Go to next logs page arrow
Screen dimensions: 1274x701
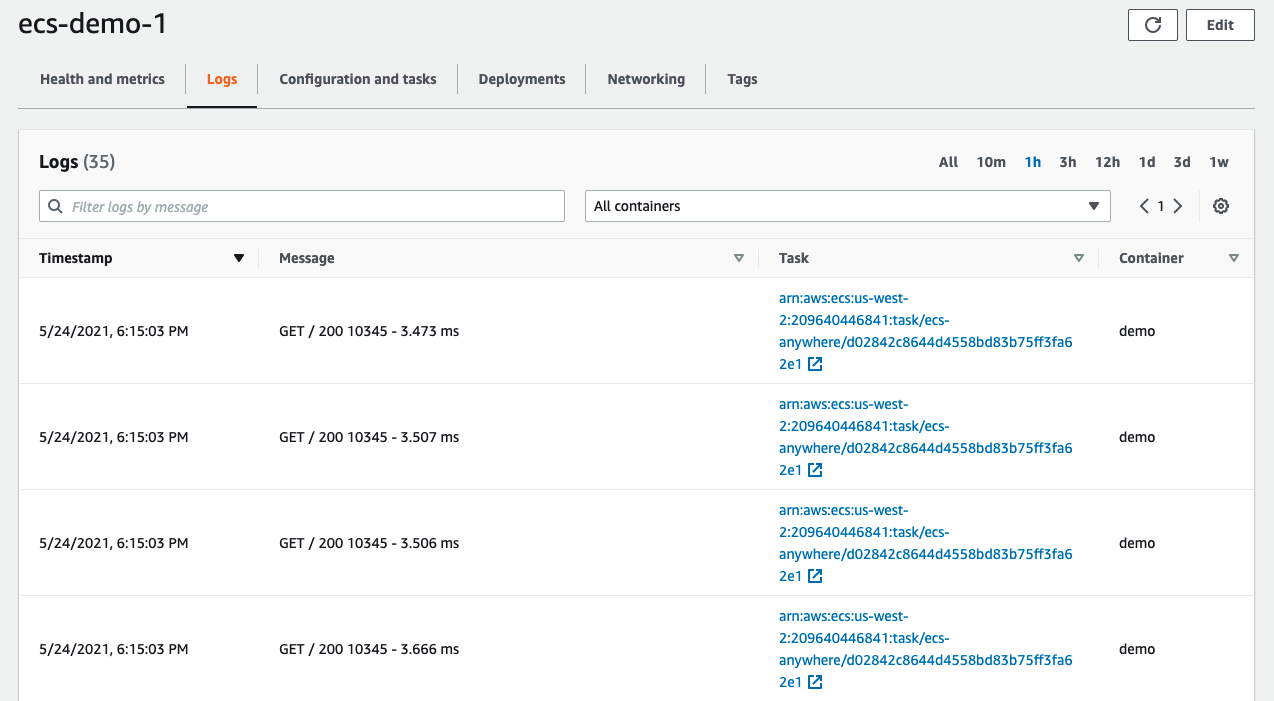(x=1178, y=206)
